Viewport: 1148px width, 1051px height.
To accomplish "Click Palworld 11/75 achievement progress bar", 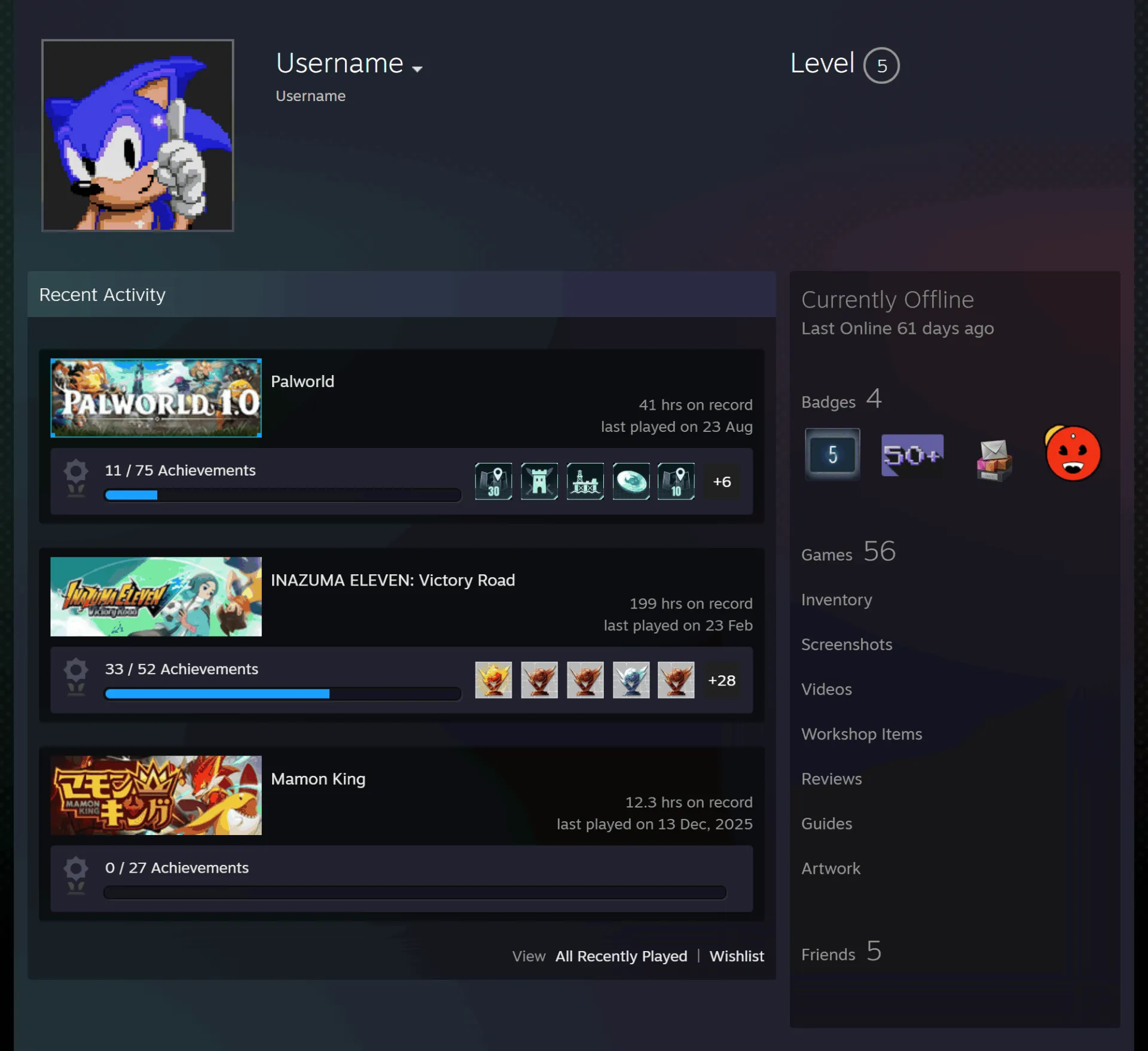I will click(283, 495).
